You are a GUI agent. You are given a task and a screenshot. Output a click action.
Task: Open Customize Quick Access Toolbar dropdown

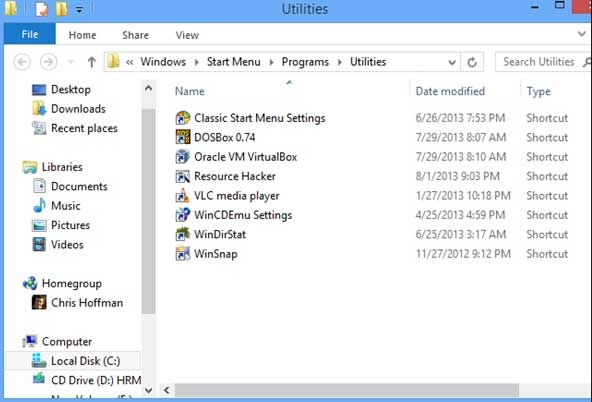pyautogui.click(x=79, y=10)
